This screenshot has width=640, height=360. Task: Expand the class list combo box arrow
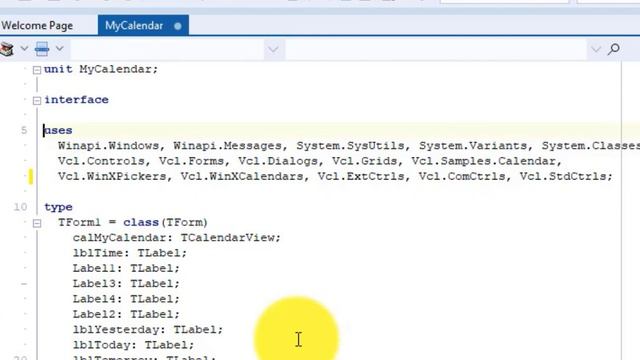273,50
